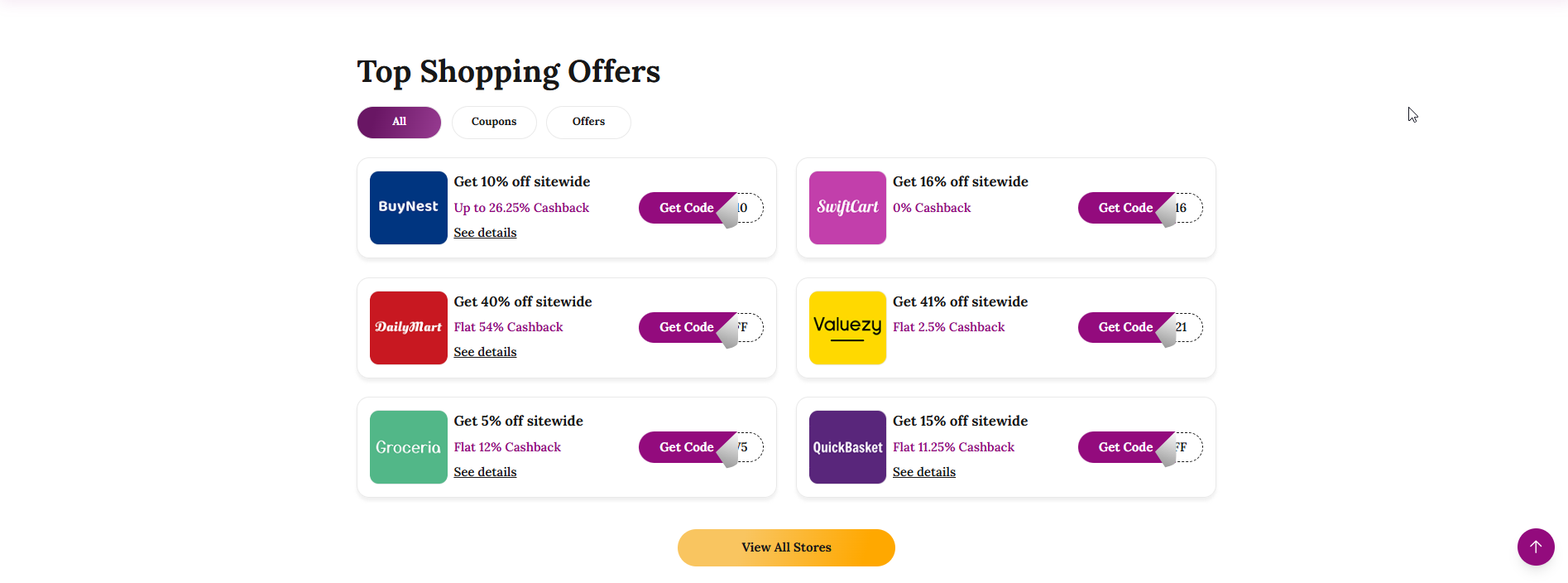Open See details under BuyNest offer
Viewport: 1568px width, 583px height.
pos(485,233)
